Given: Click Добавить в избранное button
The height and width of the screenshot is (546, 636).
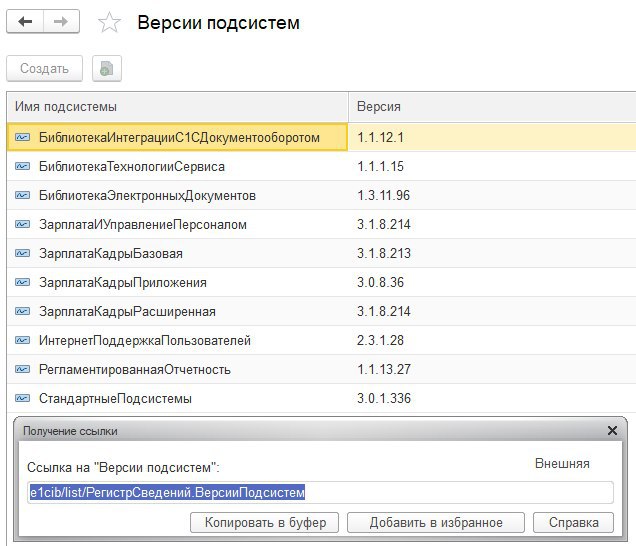Looking at the screenshot, I should [436, 522].
